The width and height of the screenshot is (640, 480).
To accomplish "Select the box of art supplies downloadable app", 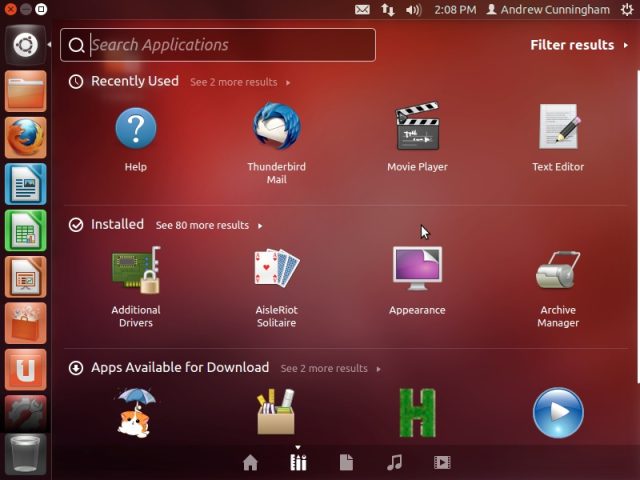I will 276,412.
